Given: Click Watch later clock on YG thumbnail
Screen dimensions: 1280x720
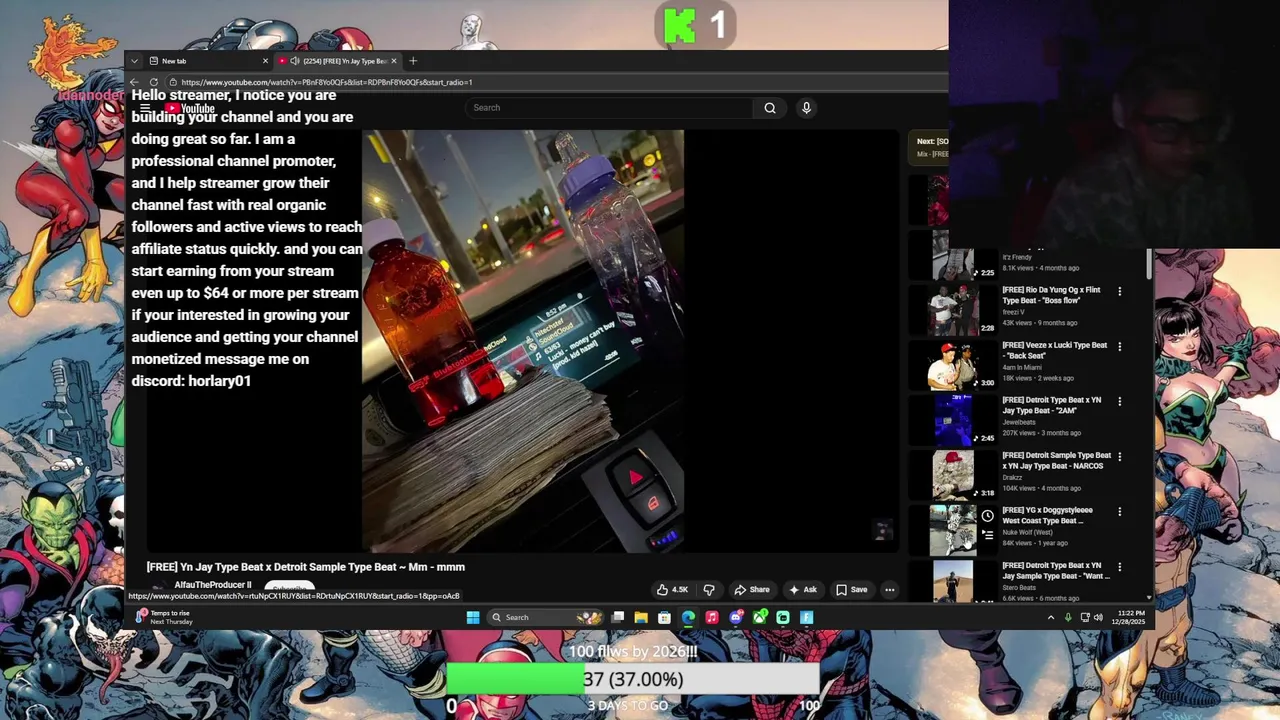Looking at the screenshot, I should tap(987, 516).
